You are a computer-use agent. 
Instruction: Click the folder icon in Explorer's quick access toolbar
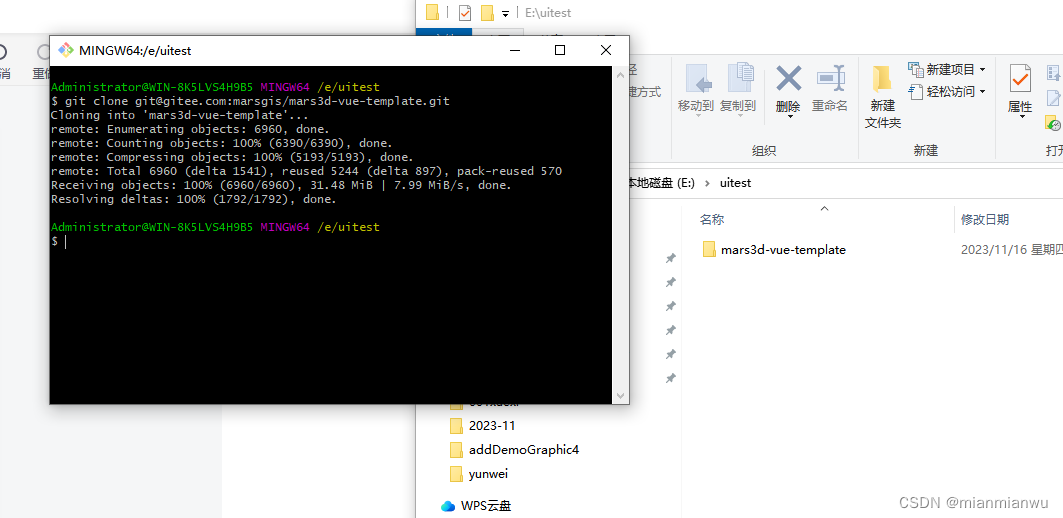433,12
